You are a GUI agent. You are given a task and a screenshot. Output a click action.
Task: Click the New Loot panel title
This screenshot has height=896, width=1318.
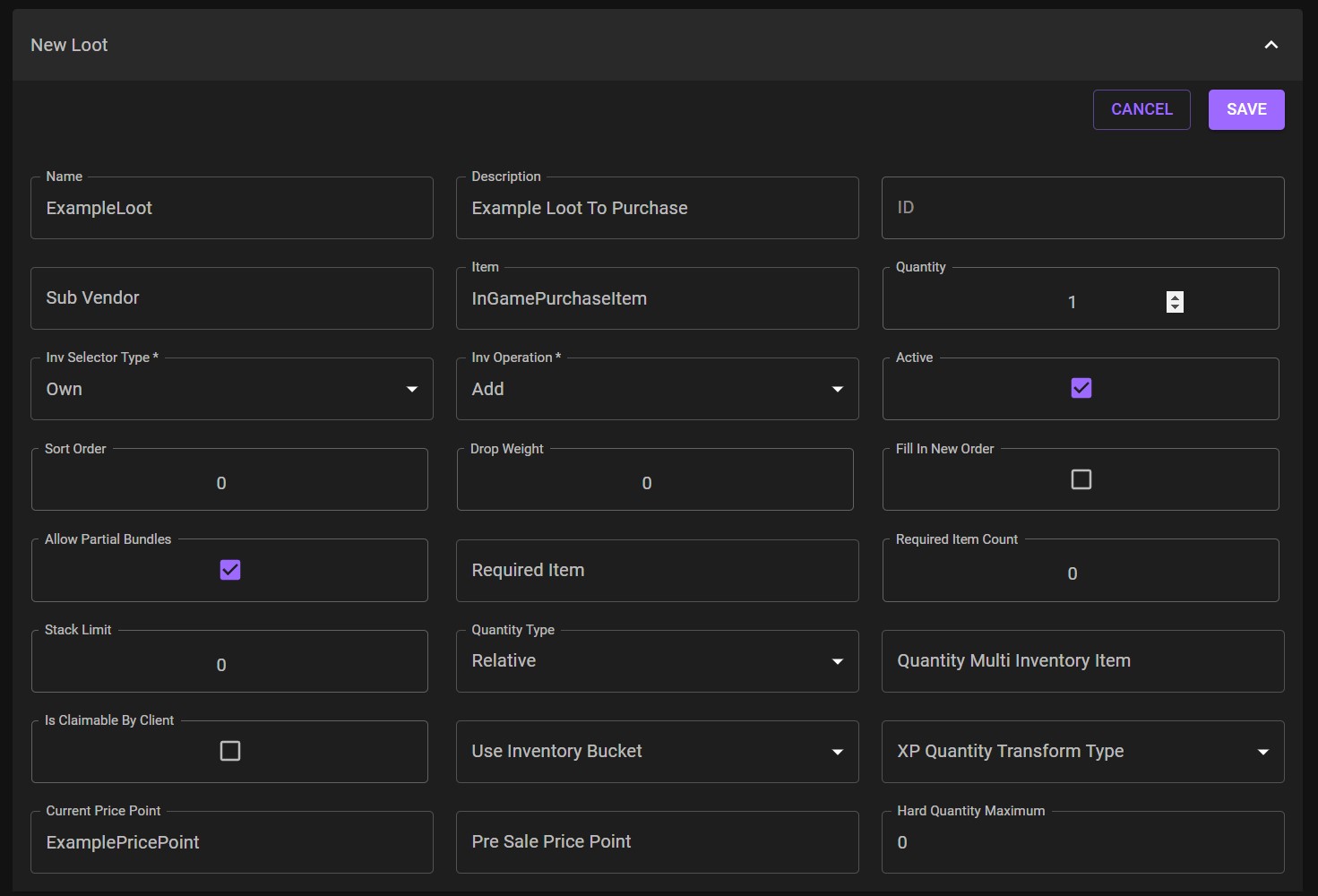tap(69, 45)
